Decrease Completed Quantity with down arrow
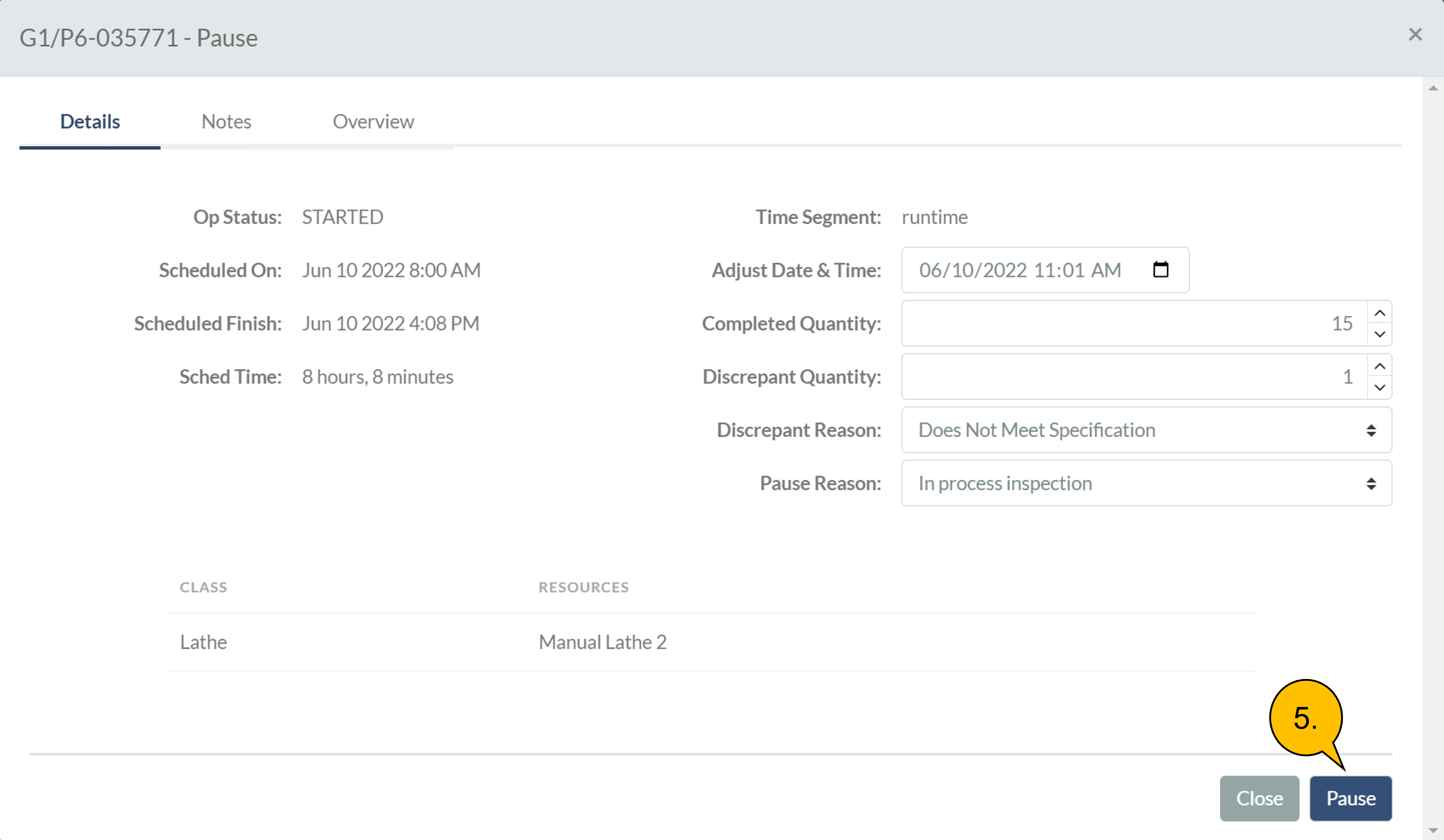 coord(1380,334)
